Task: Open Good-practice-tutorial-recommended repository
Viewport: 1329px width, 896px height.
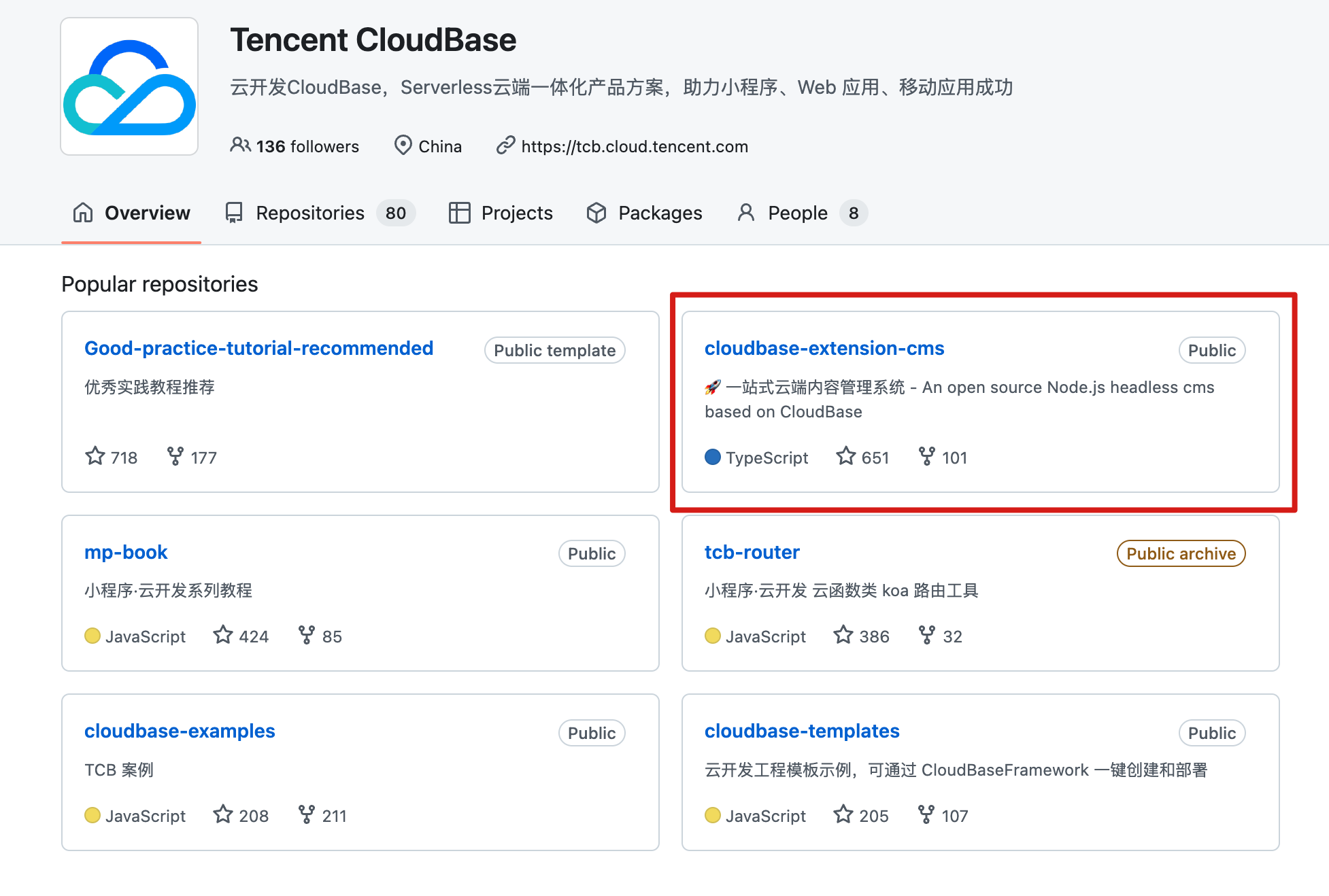Action: pos(258,348)
